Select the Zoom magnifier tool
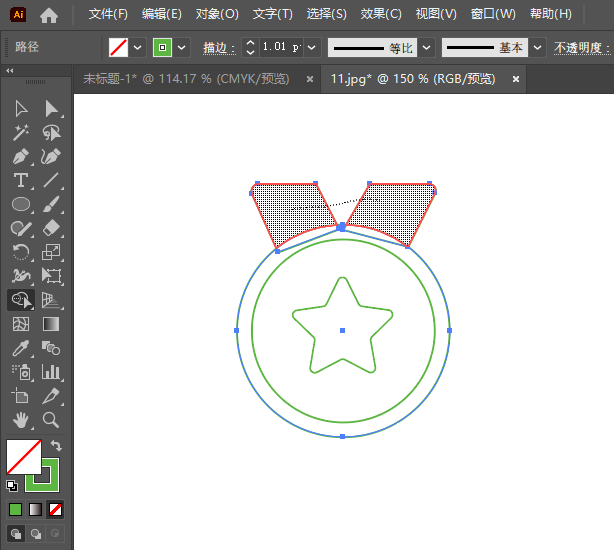 [x=51, y=420]
